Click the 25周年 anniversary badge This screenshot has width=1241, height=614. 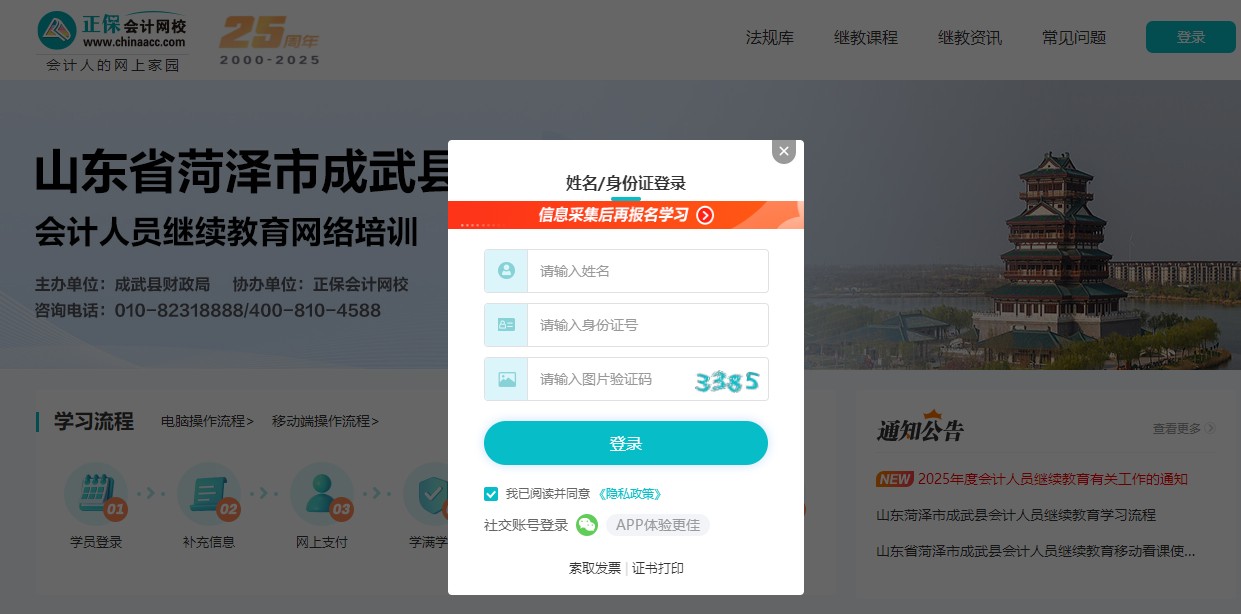[x=268, y=38]
